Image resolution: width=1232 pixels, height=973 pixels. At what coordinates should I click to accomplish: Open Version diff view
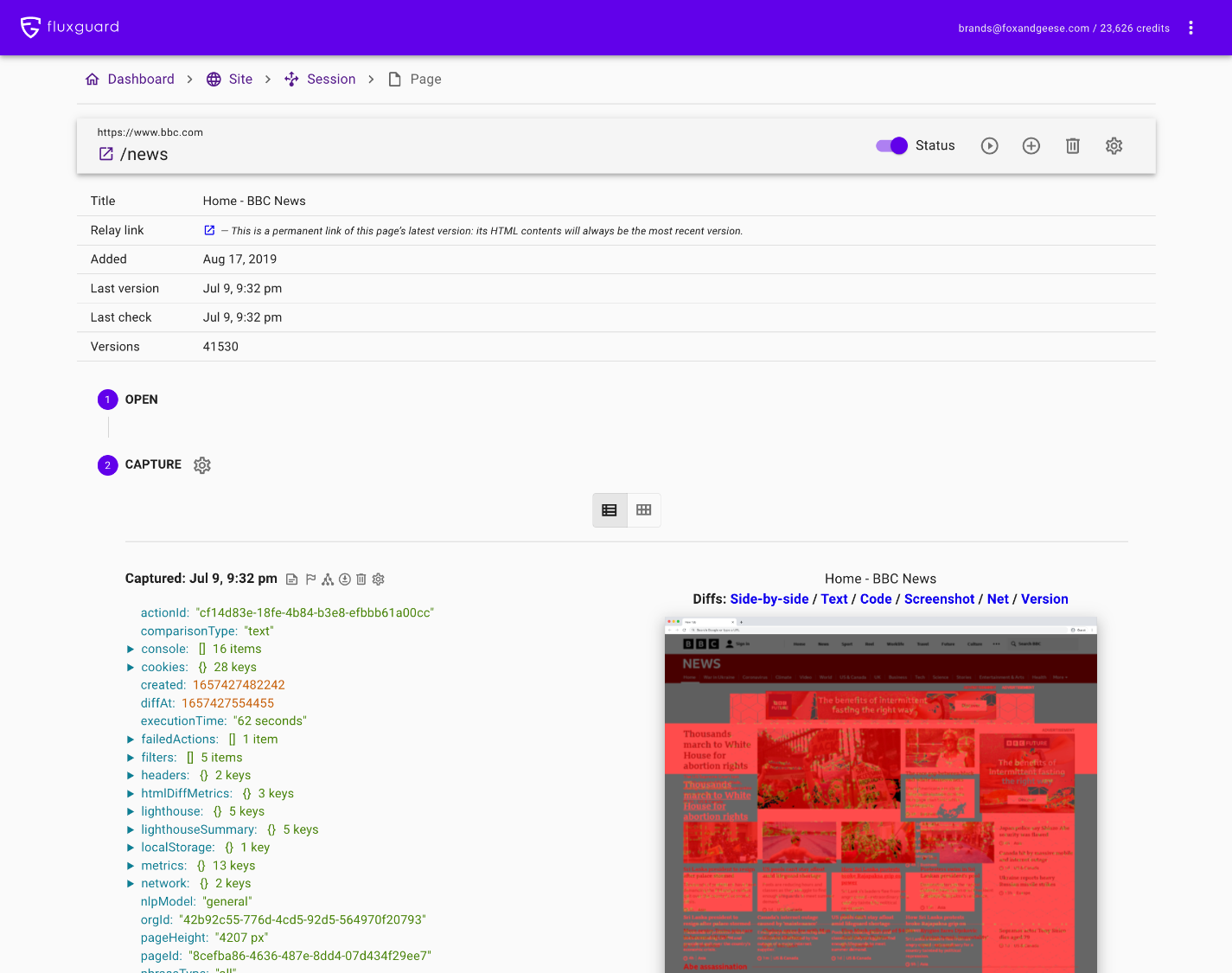click(x=1044, y=599)
